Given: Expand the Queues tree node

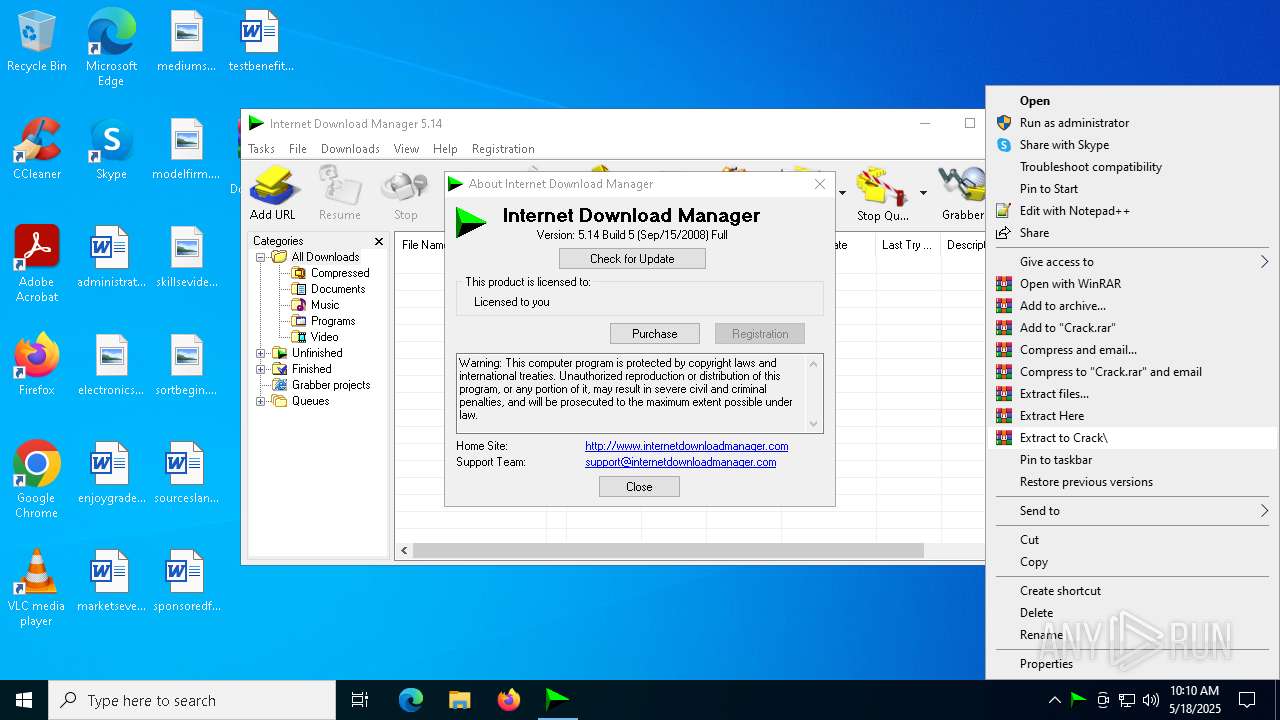Looking at the screenshot, I should click(261, 401).
